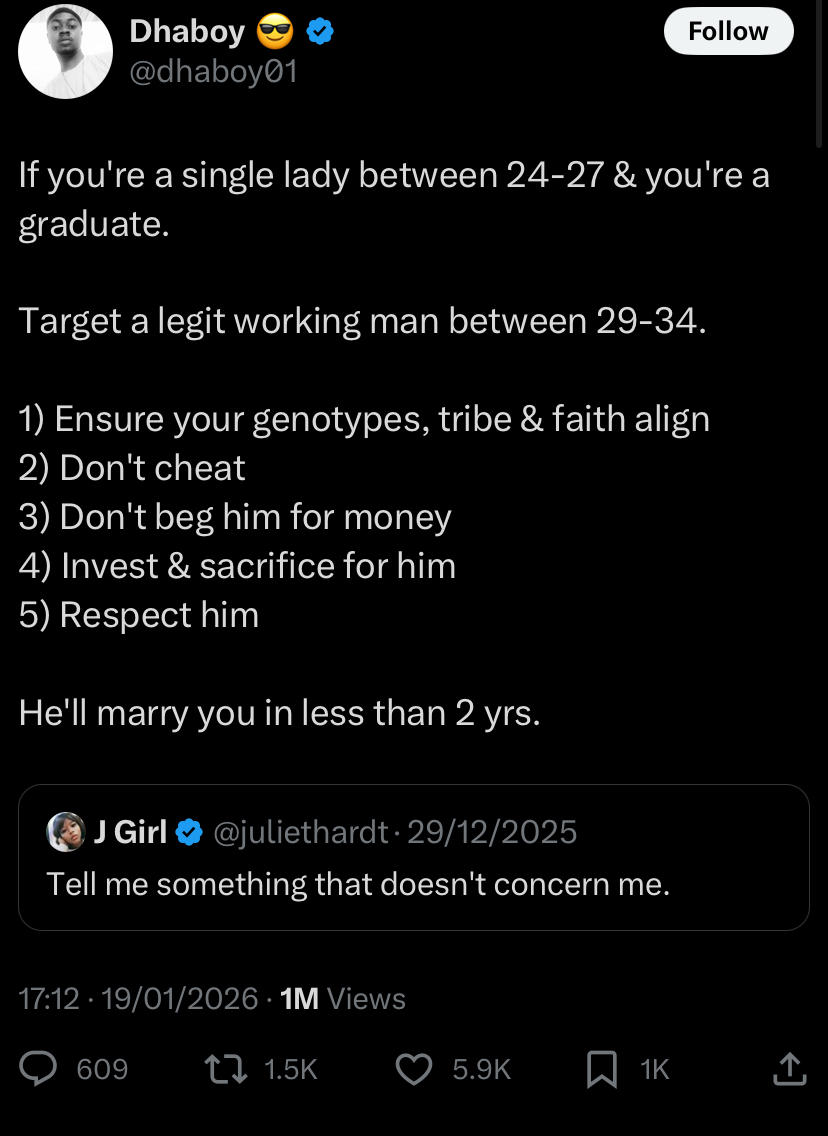The height and width of the screenshot is (1136, 828).
Task: Open Dhaboy's profile picture
Action: pos(65,50)
